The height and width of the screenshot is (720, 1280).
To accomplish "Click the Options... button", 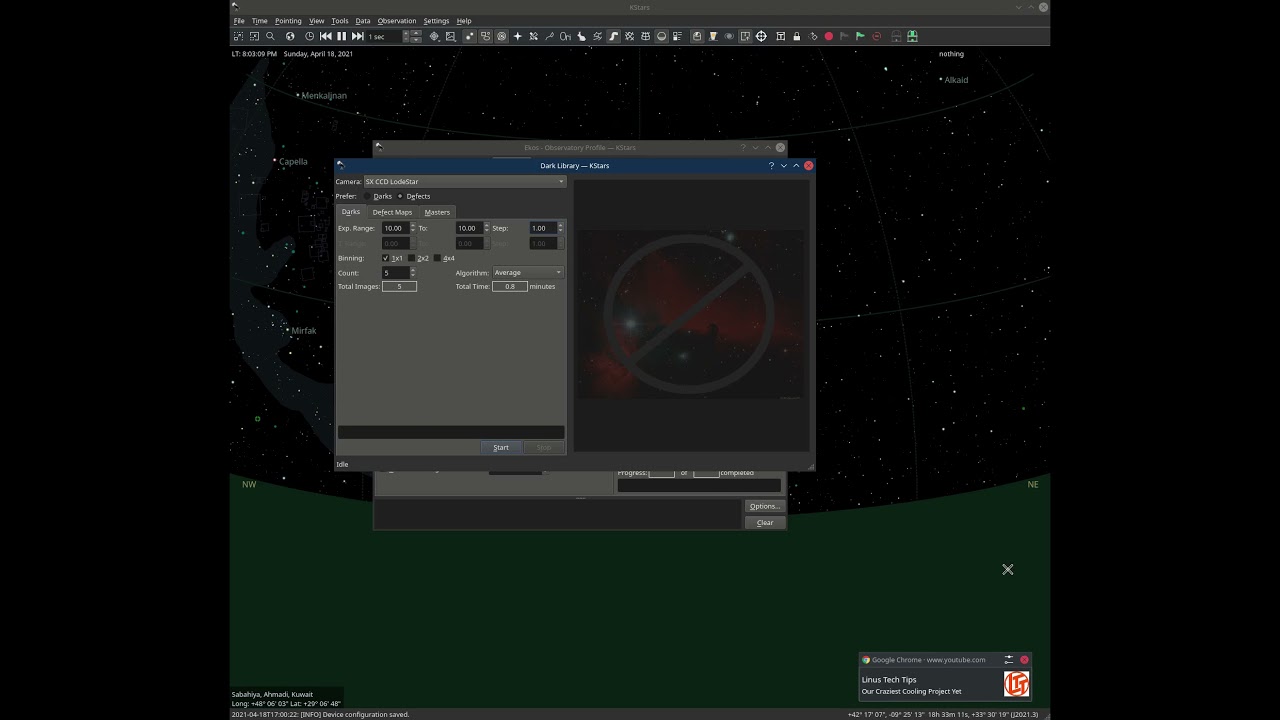I will pyautogui.click(x=765, y=506).
